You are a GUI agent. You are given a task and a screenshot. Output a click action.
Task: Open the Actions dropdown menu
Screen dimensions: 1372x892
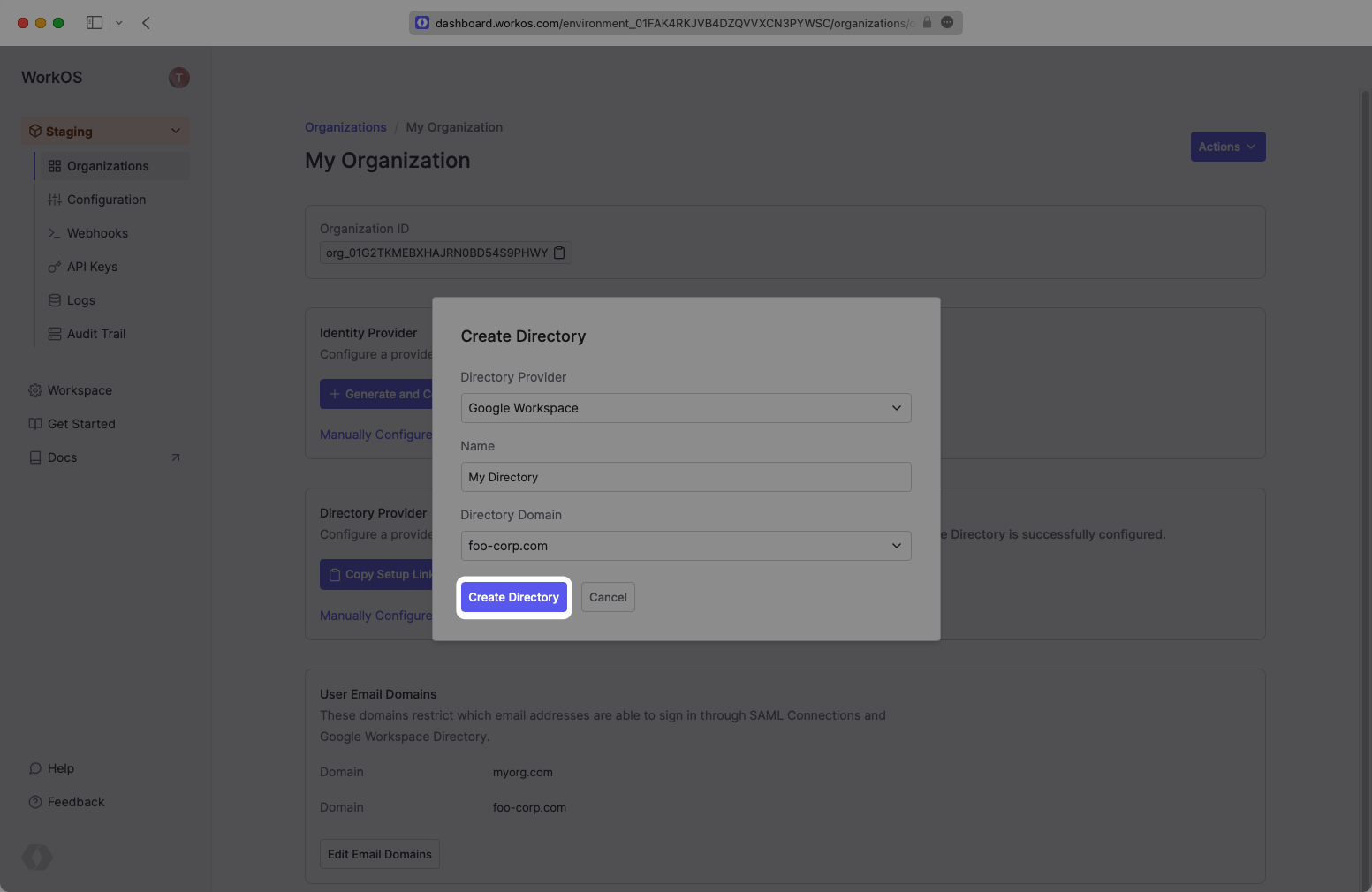pyautogui.click(x=1227, y=147)
